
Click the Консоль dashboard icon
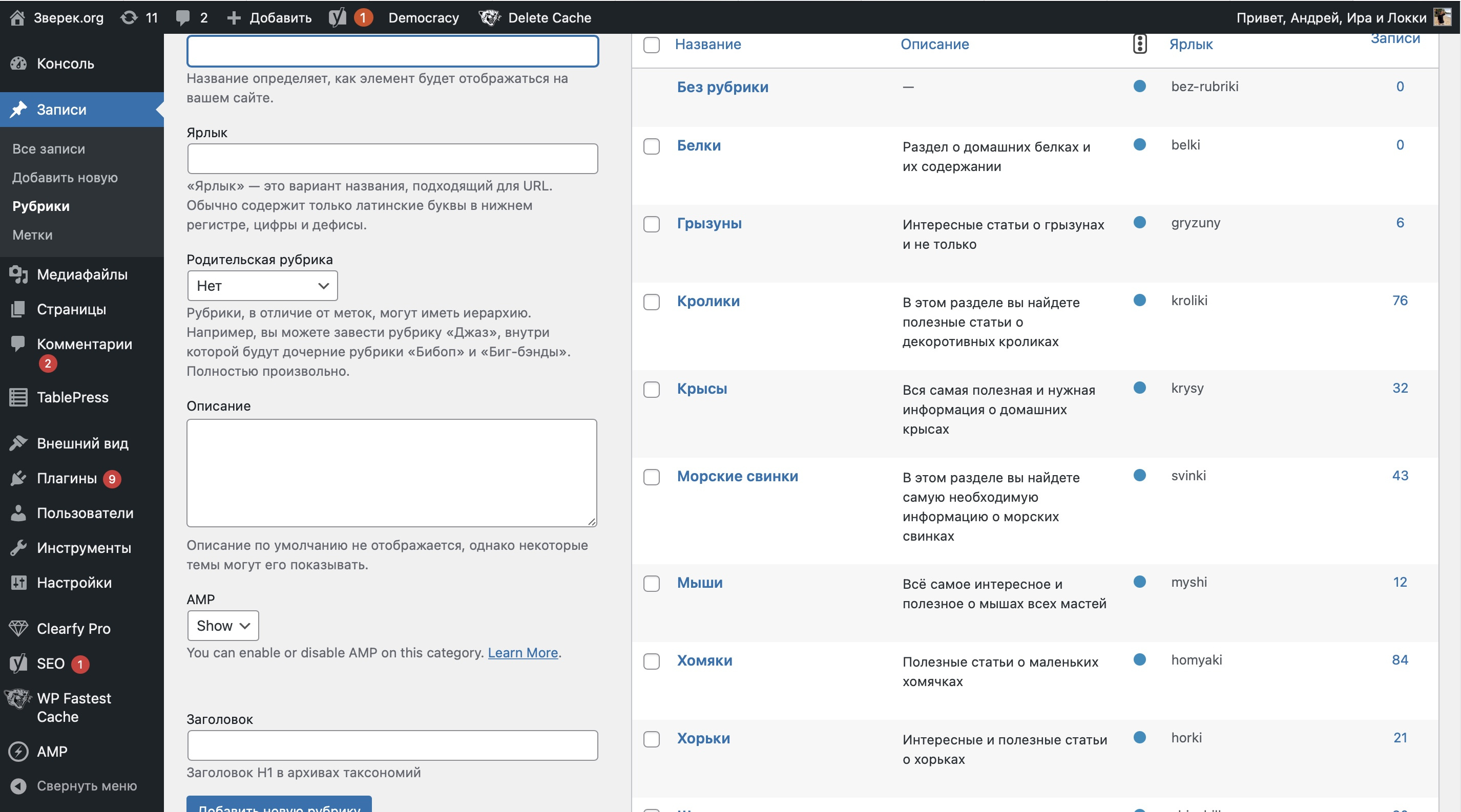18,63
